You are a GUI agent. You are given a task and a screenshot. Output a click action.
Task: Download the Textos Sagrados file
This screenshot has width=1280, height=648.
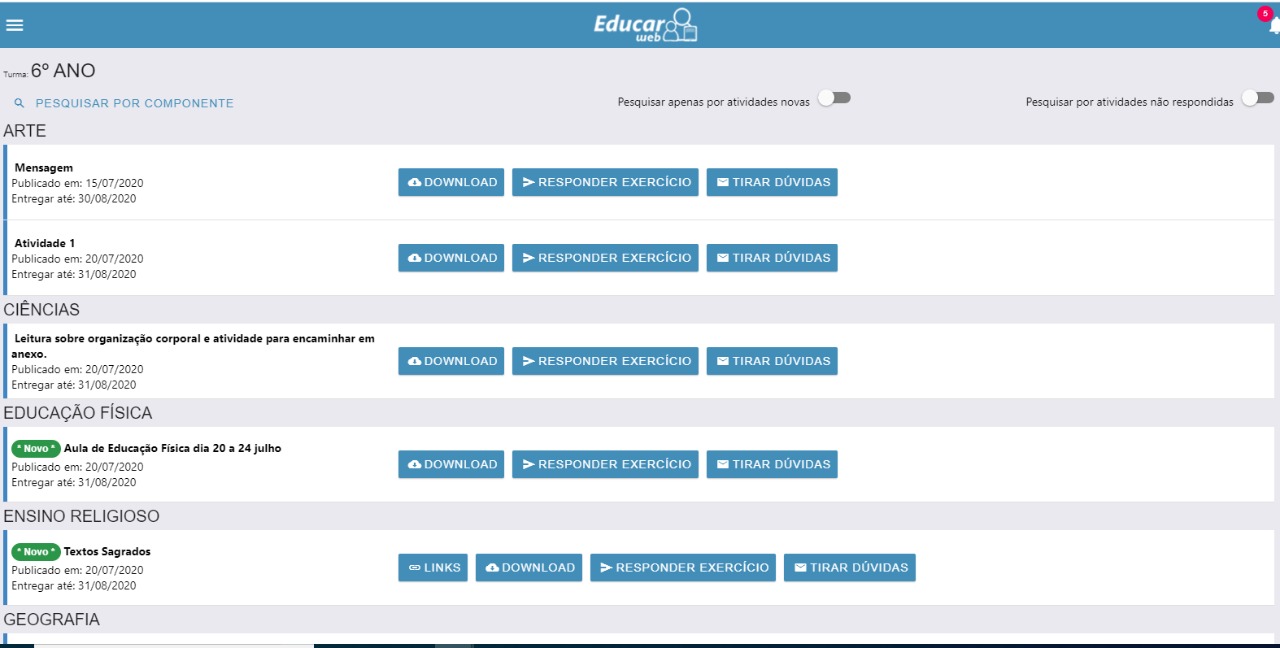coord(529,568)
